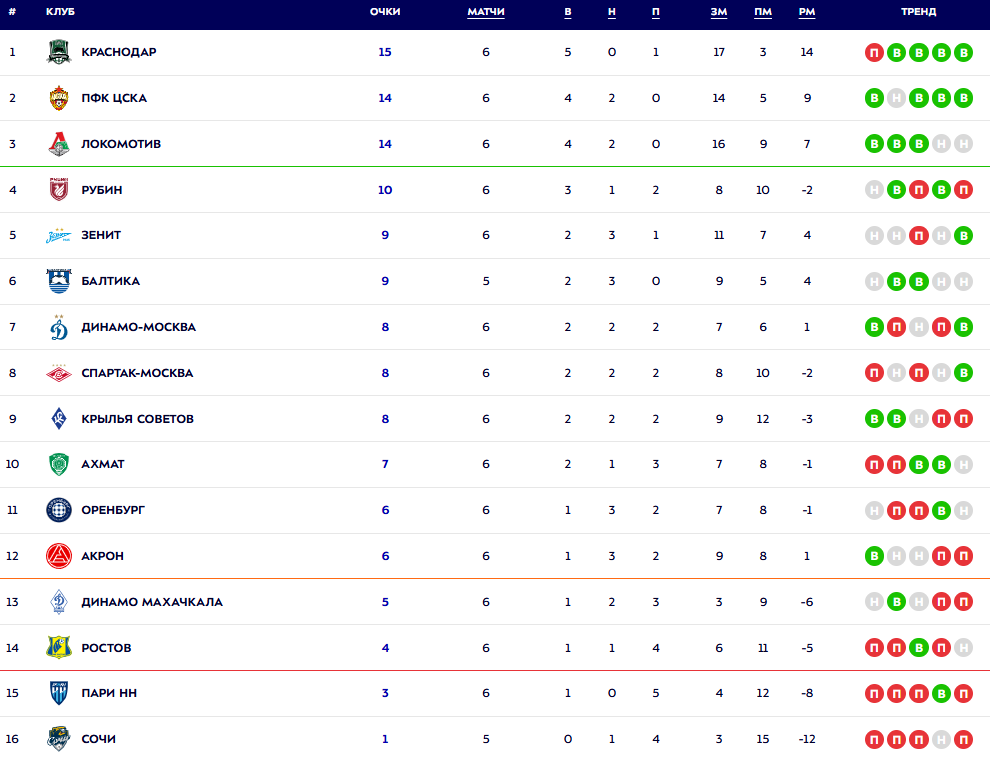Click the РМ goal difference header

(x=807, y=12)
